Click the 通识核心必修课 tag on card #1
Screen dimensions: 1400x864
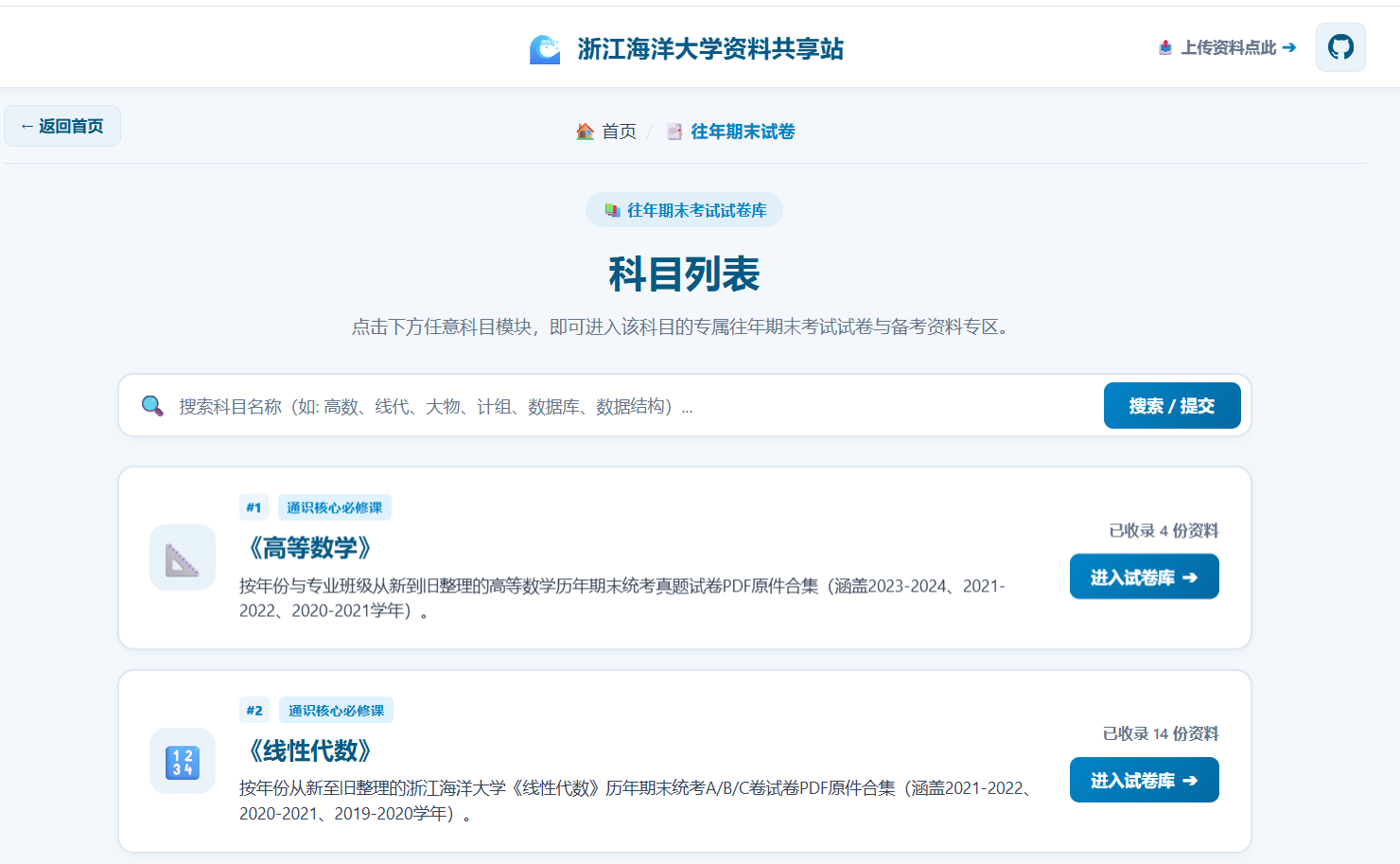[335, 507]
